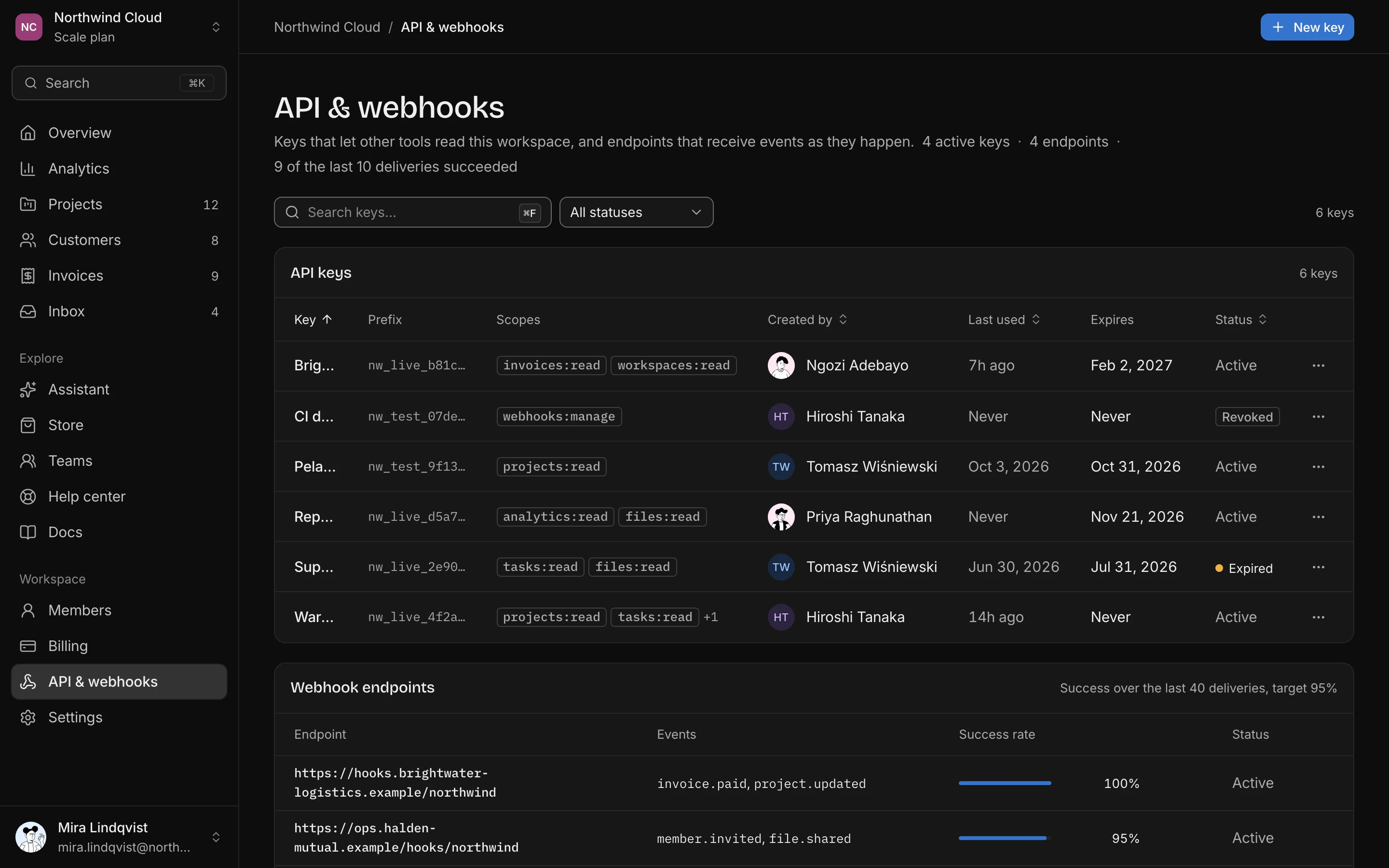Navigate to Teams in the sidebar
Screen dimensions: 1389x868
(x=119, y=461)
